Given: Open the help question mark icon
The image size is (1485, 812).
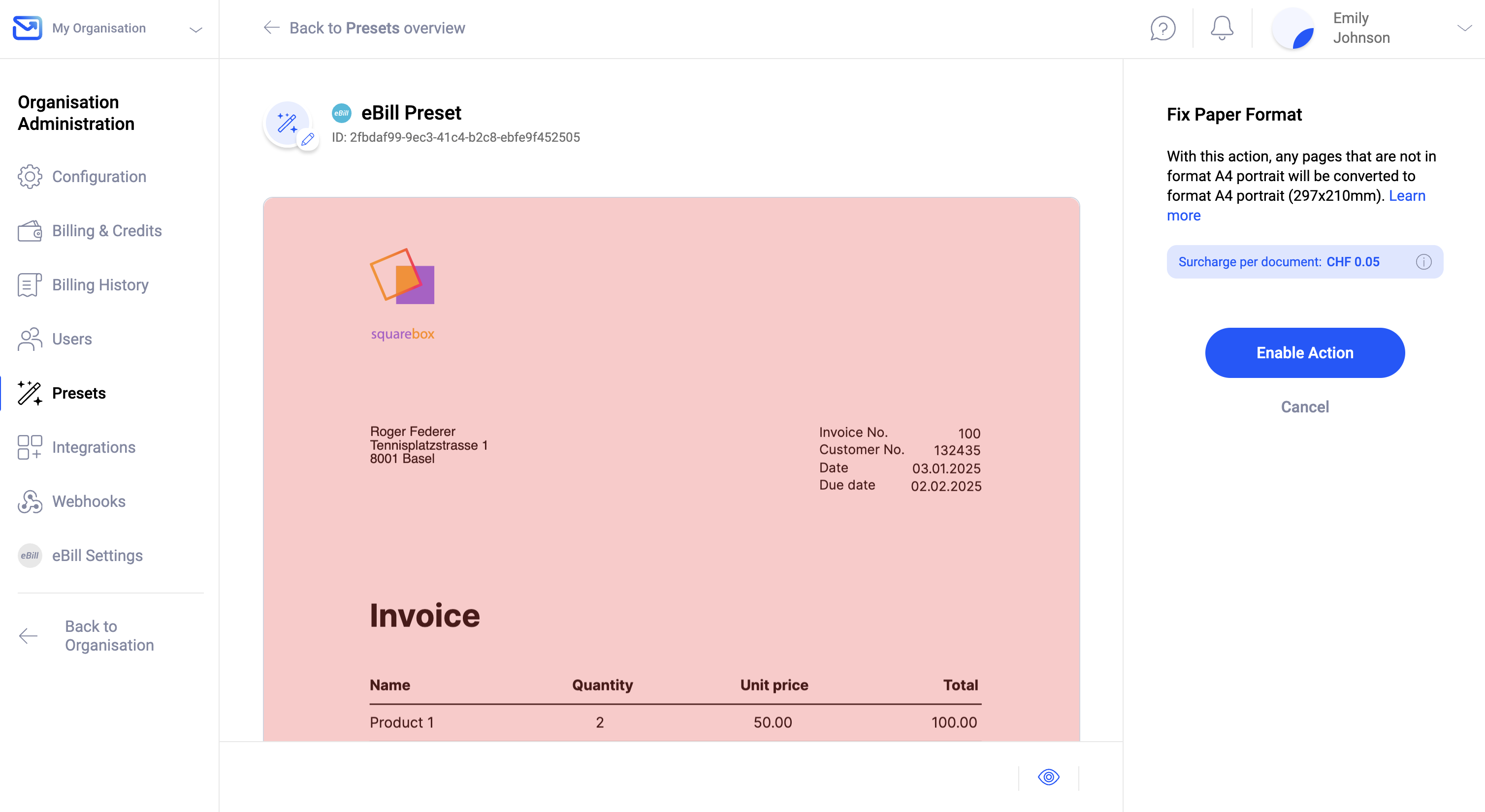Looking at the screenshot, I should click(1163, 28).
